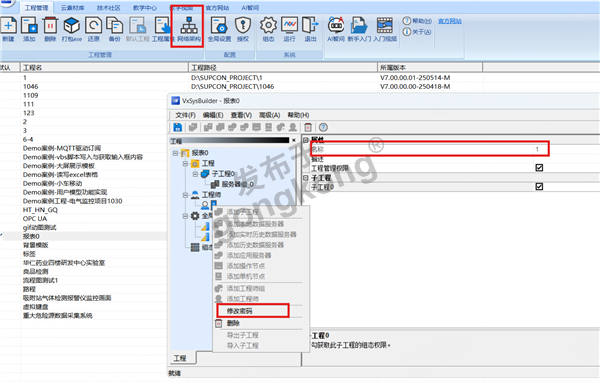The width and height of the screenshot is (600, 383).
Task: Toggle the 工程管理权限 checkbox
Action: (539, 168)
